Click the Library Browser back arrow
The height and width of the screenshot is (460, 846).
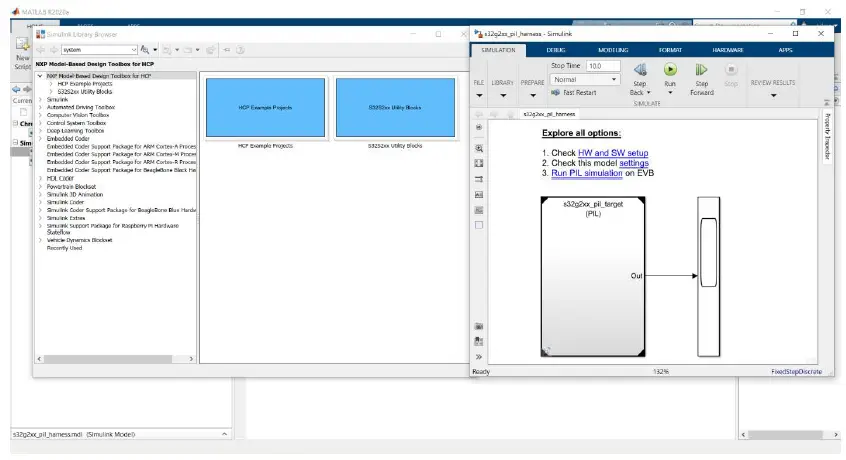[x=41, y=50]
